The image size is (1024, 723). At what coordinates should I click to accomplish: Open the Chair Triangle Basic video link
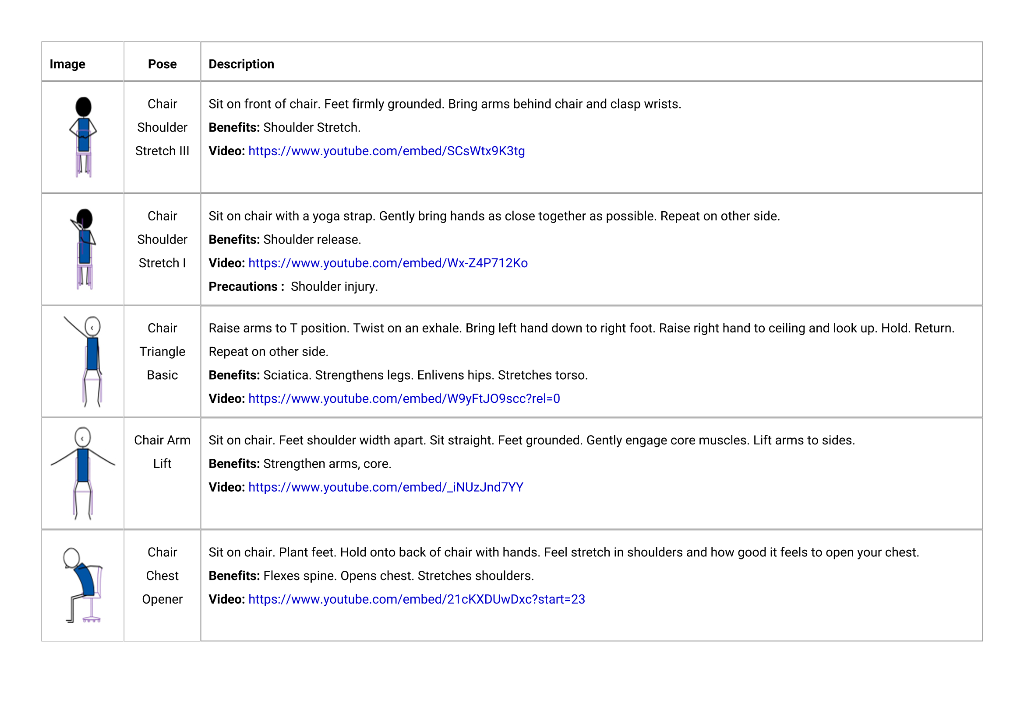[x=404, y=399]
